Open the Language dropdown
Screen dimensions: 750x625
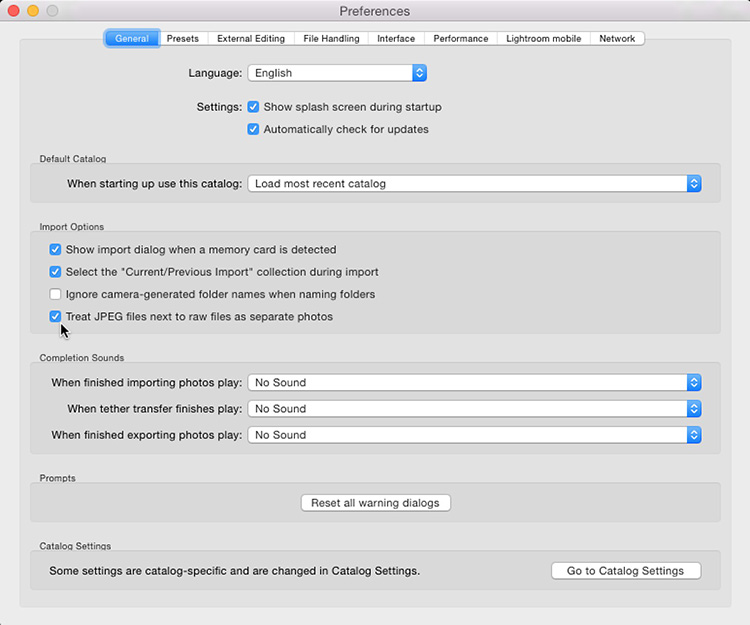coord(337,73)
